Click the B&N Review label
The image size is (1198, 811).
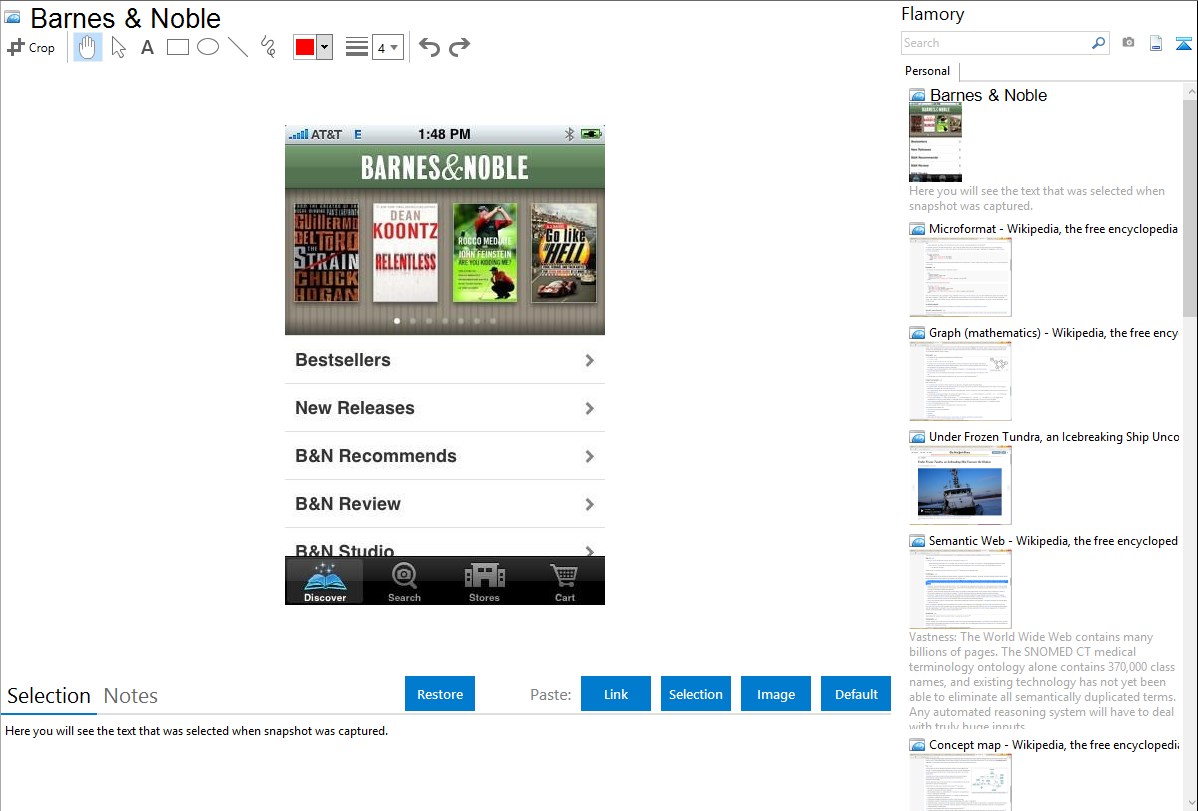pos(348,504)
